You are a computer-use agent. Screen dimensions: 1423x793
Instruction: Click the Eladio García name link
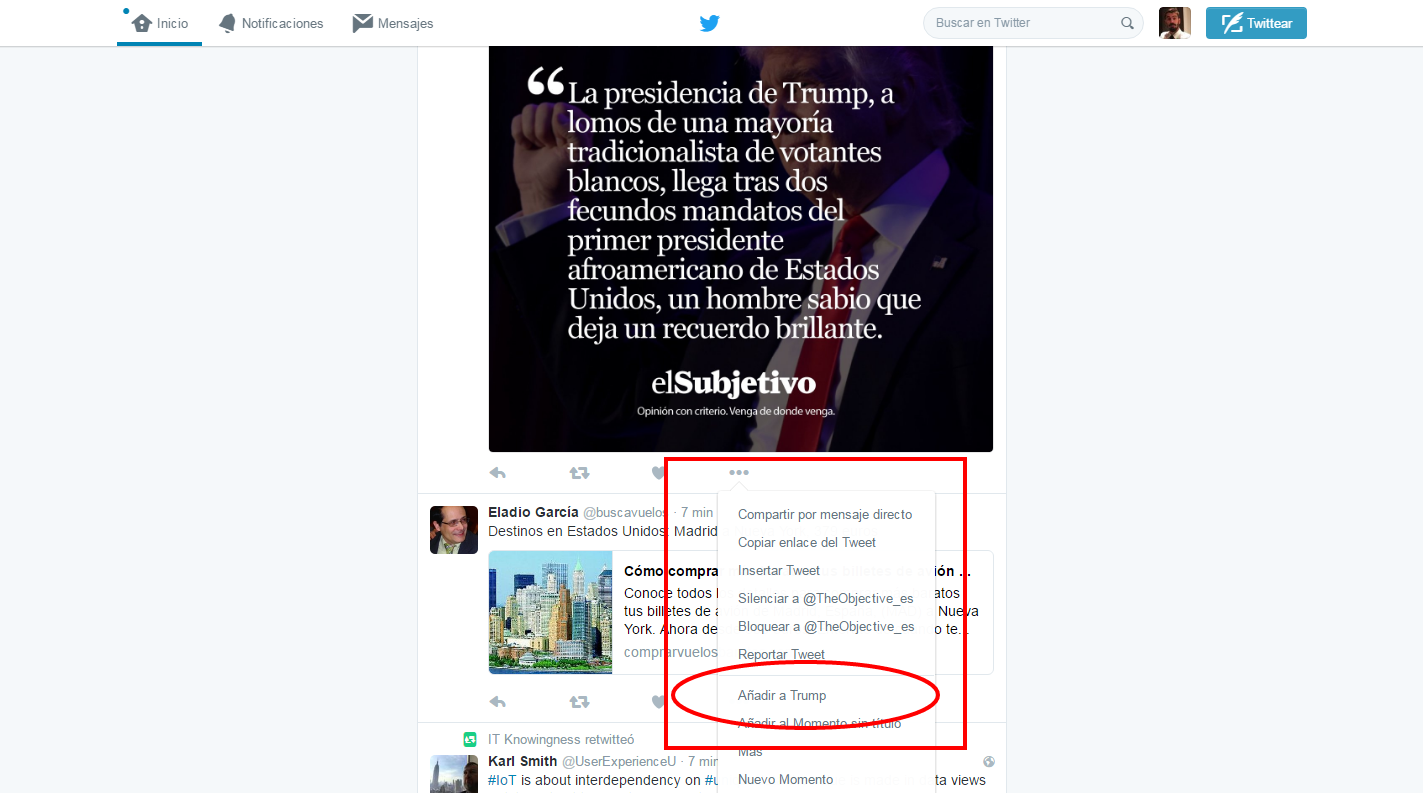(533, 513)
